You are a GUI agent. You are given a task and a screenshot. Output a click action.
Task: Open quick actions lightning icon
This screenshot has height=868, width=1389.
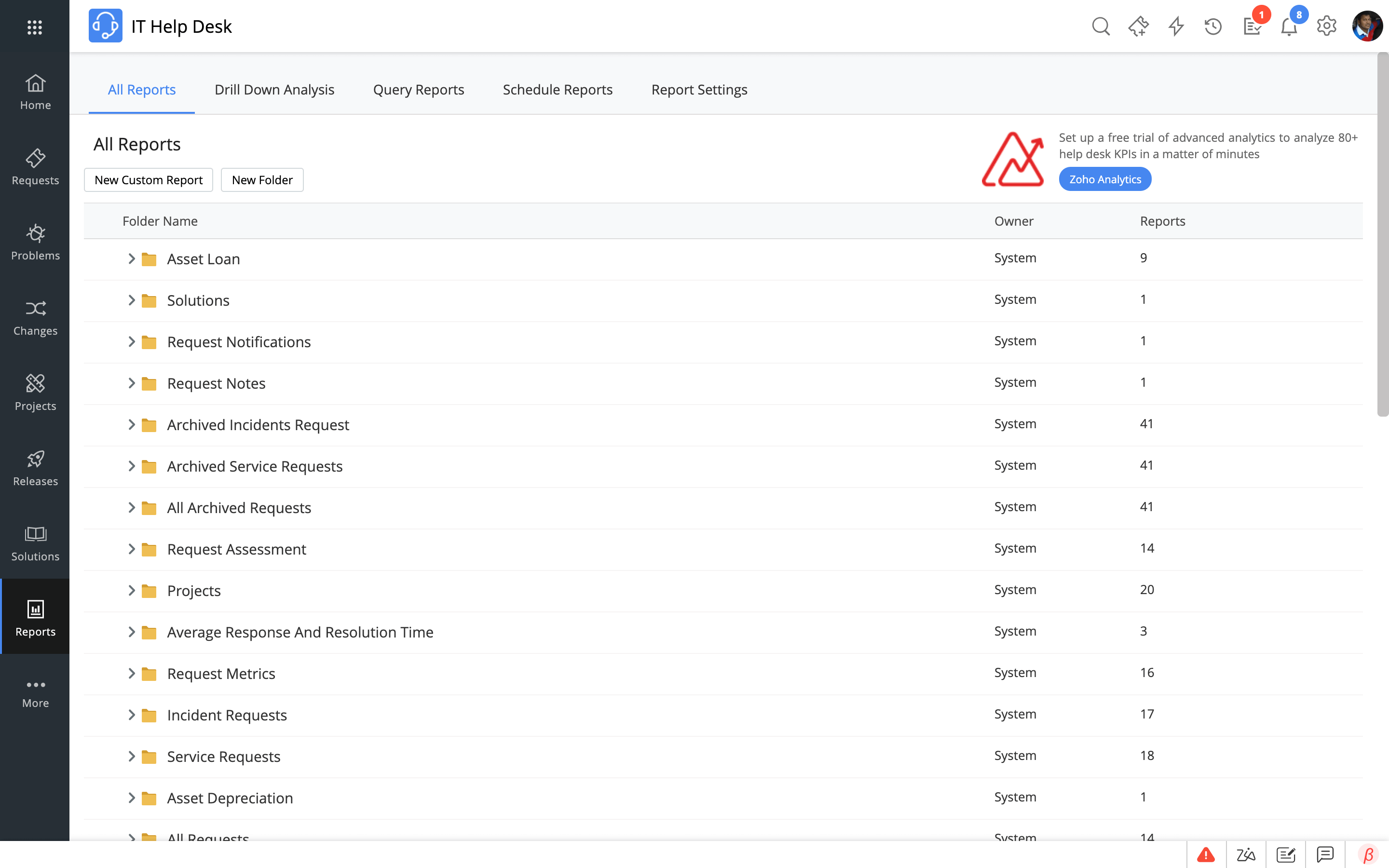1176,27
